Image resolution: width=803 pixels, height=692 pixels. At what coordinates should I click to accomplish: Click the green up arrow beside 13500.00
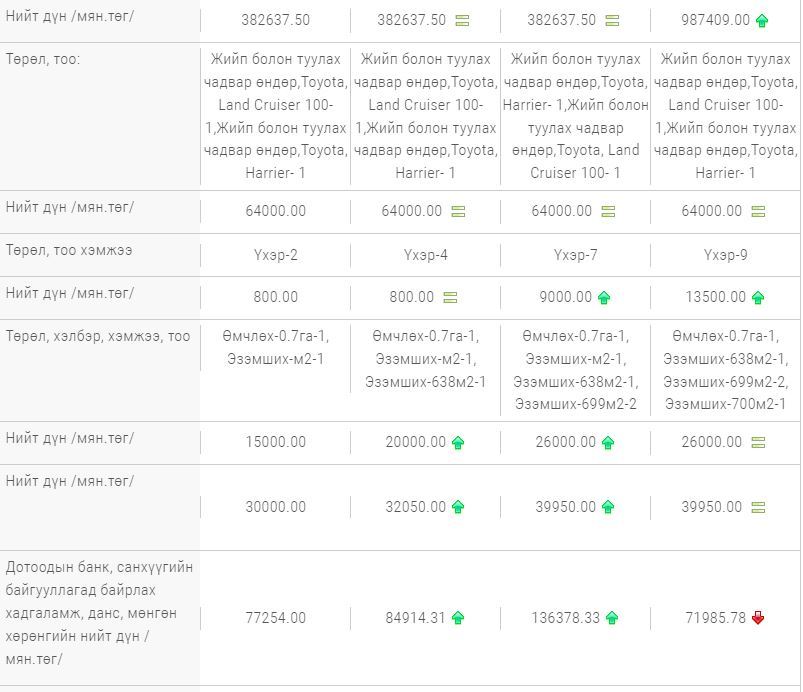[758, 297]
